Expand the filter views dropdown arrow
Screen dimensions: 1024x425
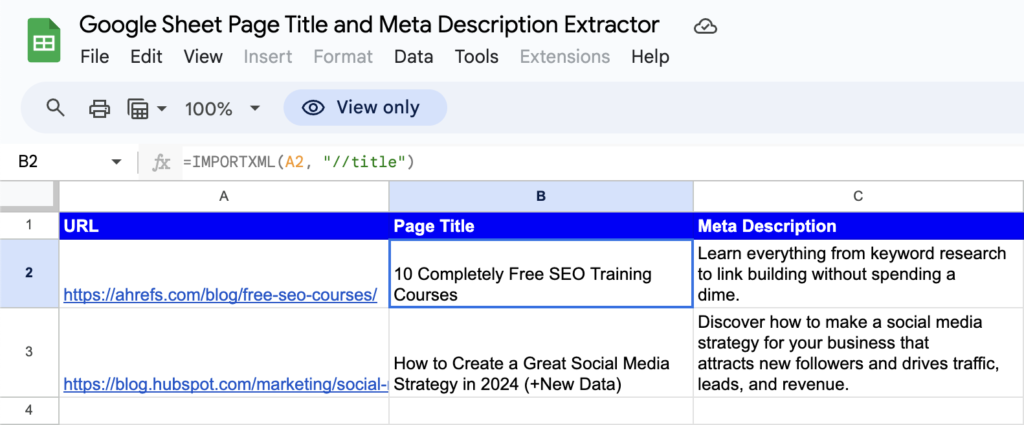161,108
